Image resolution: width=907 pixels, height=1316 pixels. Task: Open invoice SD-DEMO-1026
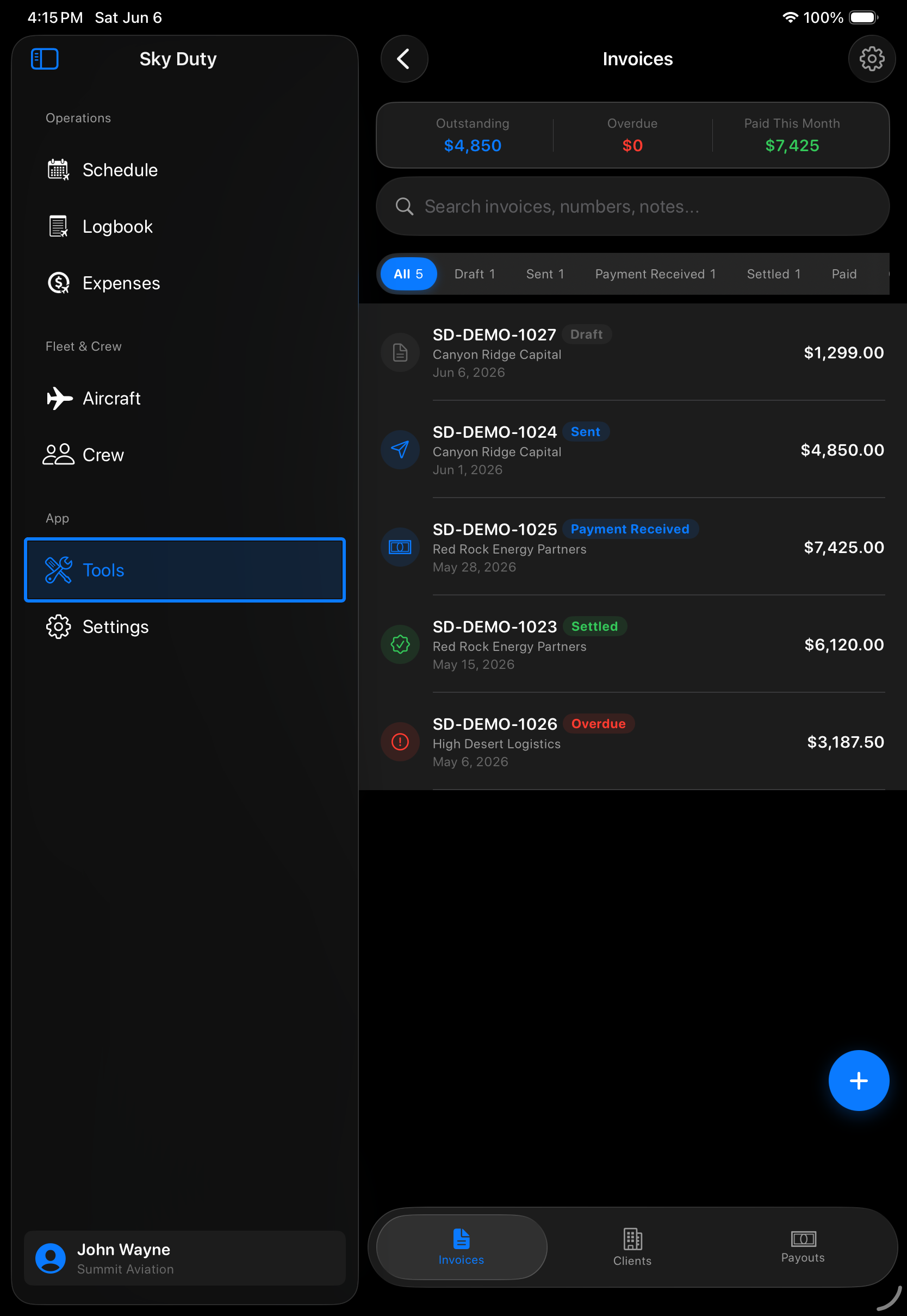pyautogui.click(x=632, y=742)
